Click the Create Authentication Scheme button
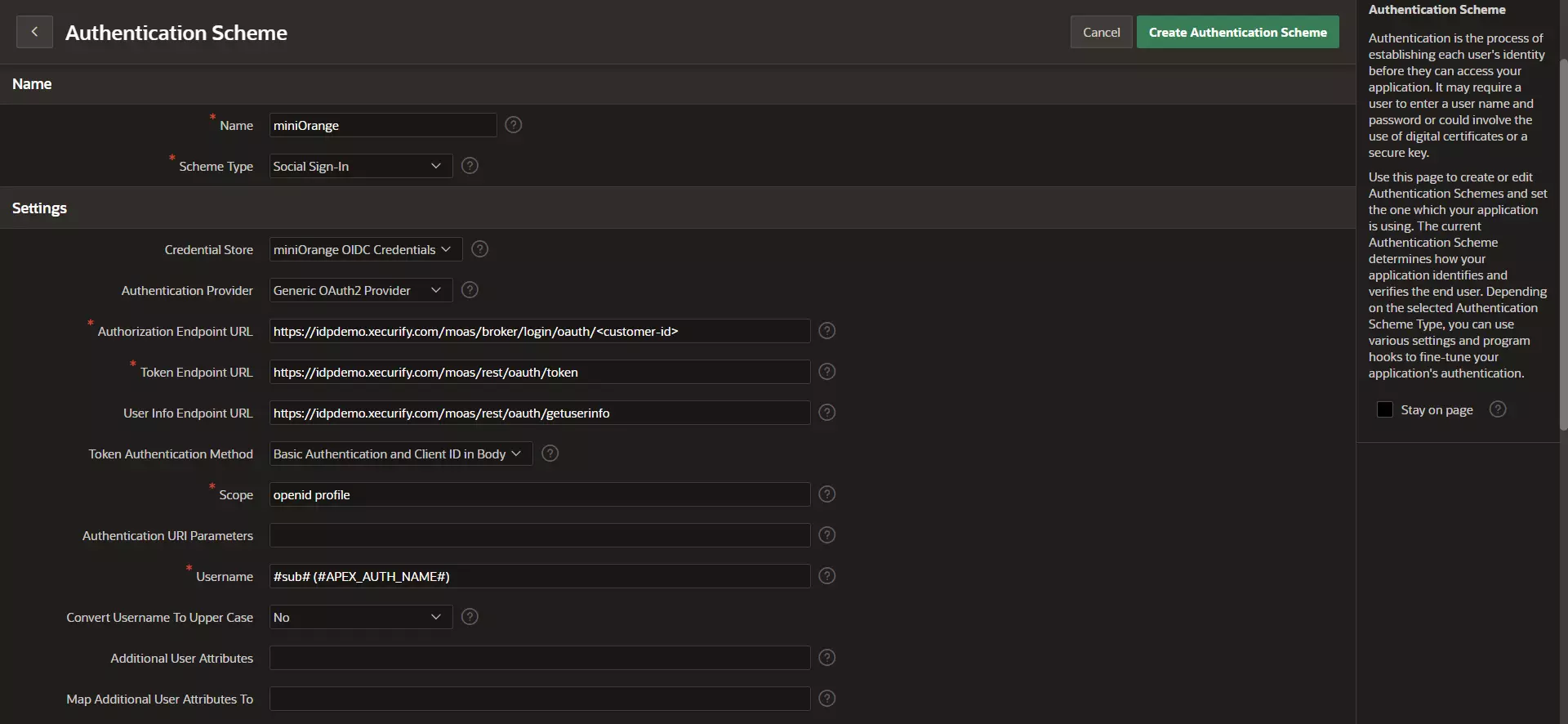The height and width of the screenshot is (724, 1568). [1237, 33]
